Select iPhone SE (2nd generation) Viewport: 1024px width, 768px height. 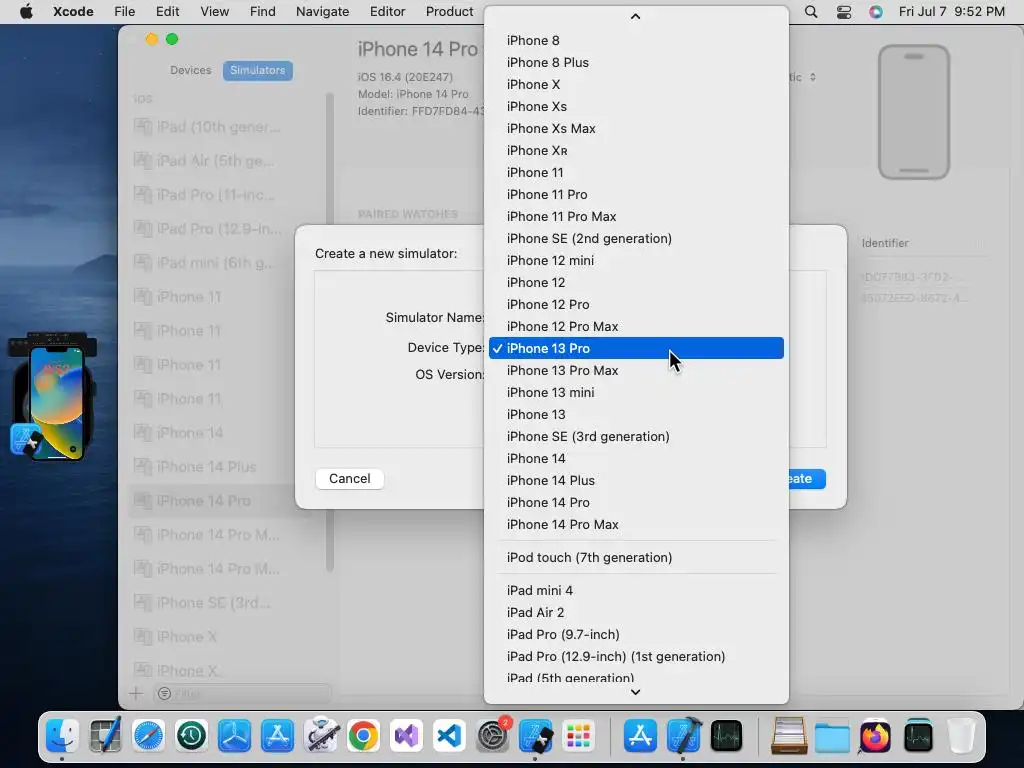(x=636, y=239)
